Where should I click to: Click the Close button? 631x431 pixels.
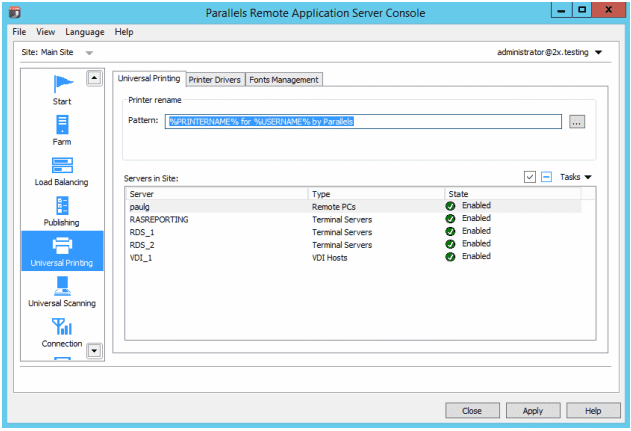point(472,410)
